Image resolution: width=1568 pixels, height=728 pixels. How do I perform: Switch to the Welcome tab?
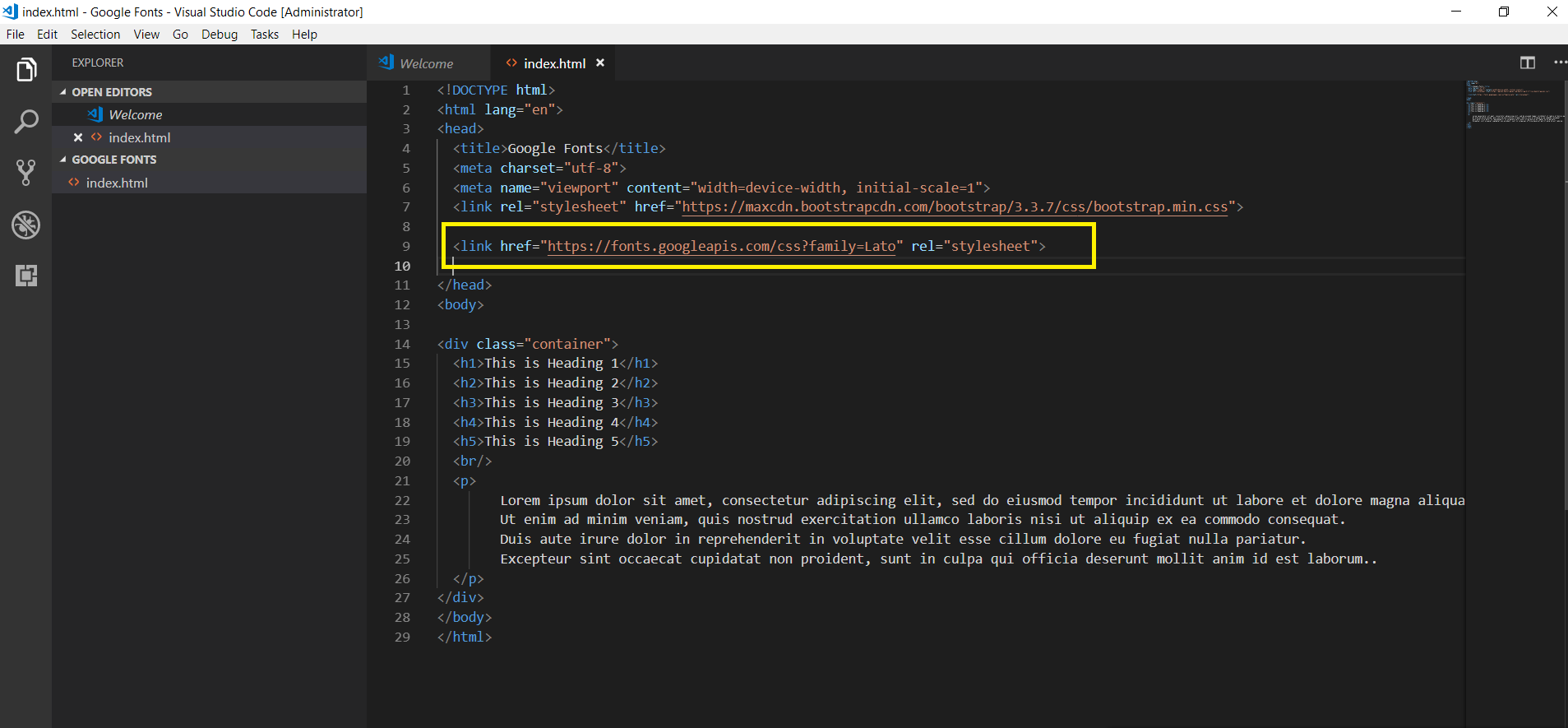(428, 63)
